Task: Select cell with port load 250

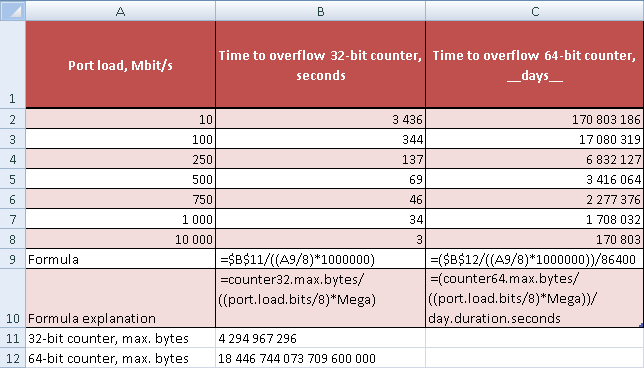Action: pos(120,159)
